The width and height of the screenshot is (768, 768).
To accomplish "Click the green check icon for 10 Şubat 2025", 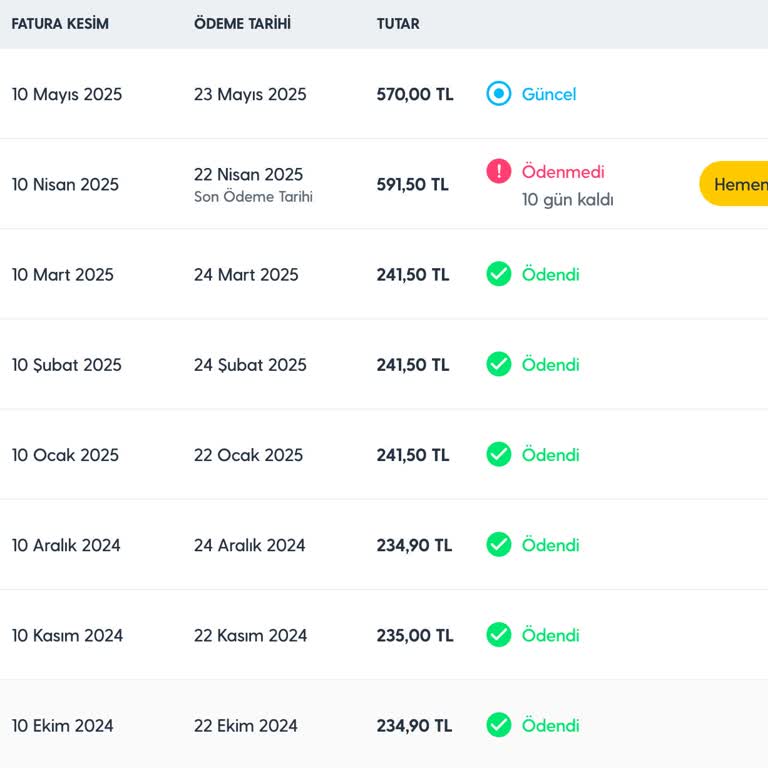I will [x=499, y=364].
